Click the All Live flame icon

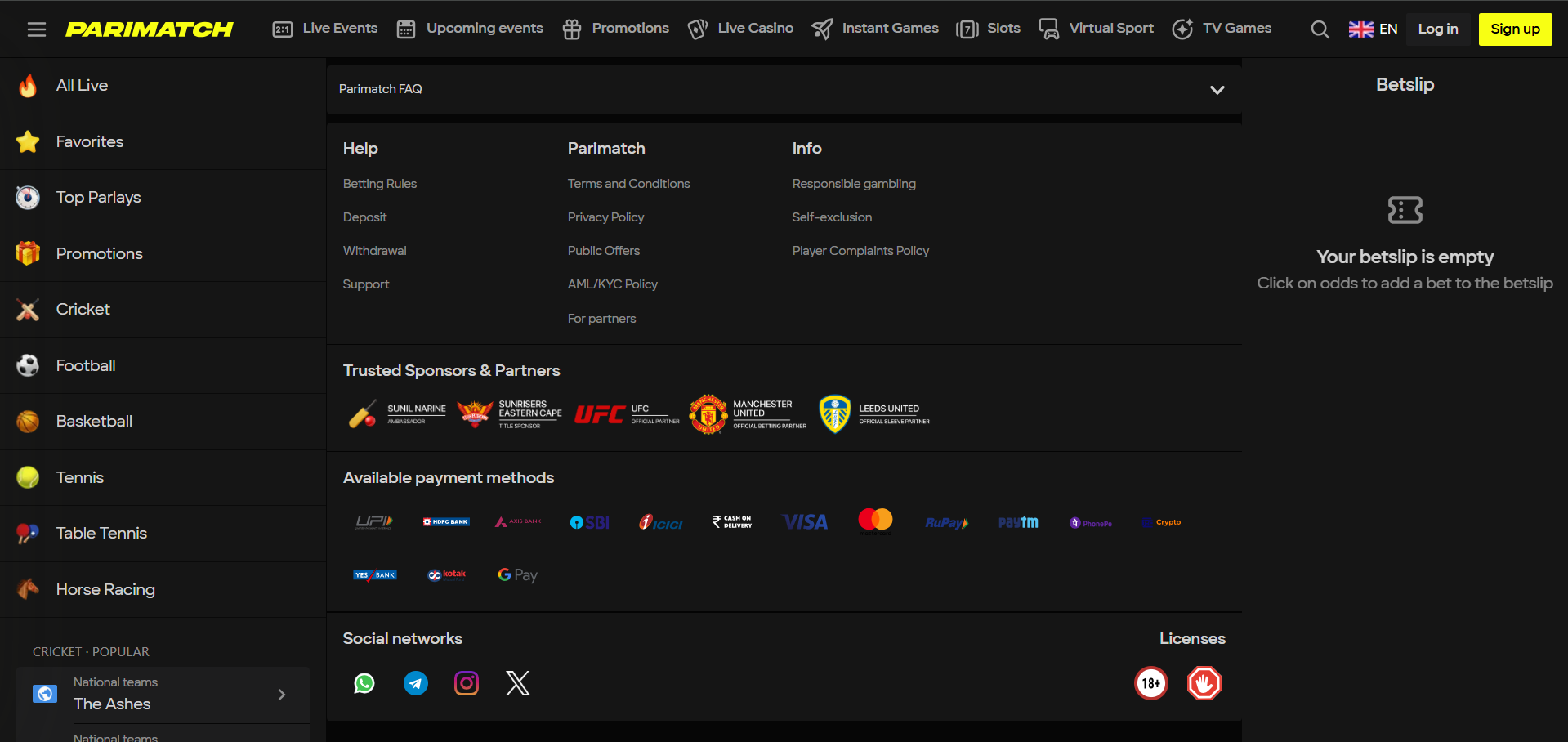tap(27, 85)
